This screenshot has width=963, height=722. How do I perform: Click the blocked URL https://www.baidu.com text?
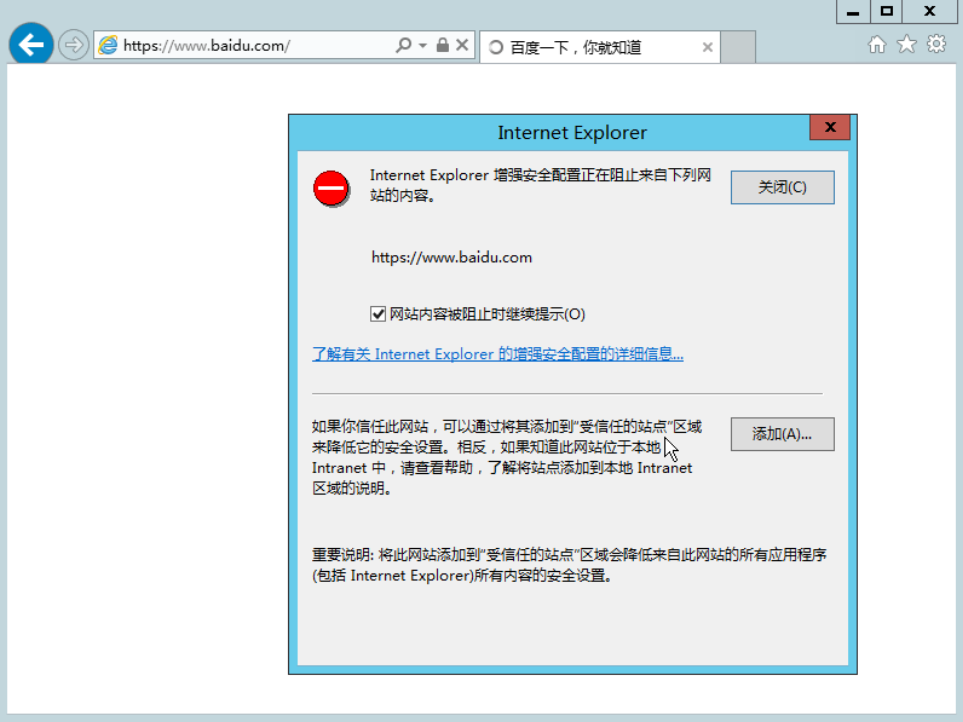click(x=451, y=257)
